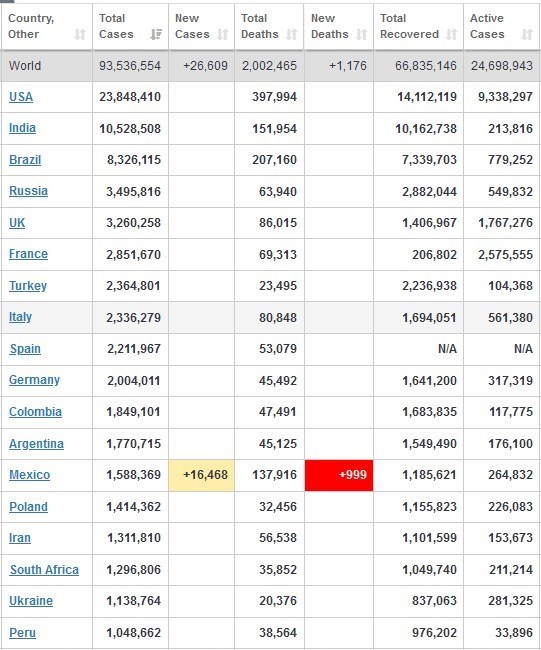The image size is (541, 650).
Task: Sort by Total Cases descending icon
Action: click(x=156, y=34)
